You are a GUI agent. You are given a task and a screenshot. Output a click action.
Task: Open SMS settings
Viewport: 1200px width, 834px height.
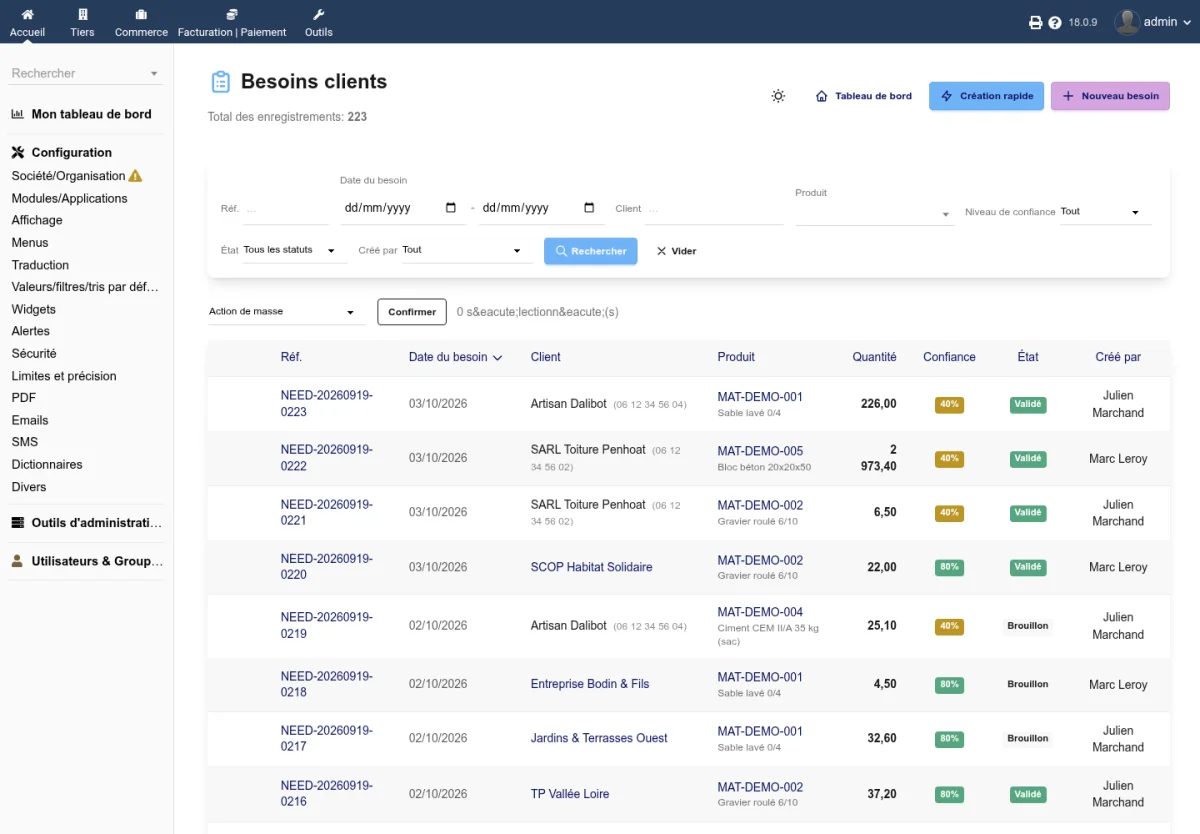click(24, 442)
